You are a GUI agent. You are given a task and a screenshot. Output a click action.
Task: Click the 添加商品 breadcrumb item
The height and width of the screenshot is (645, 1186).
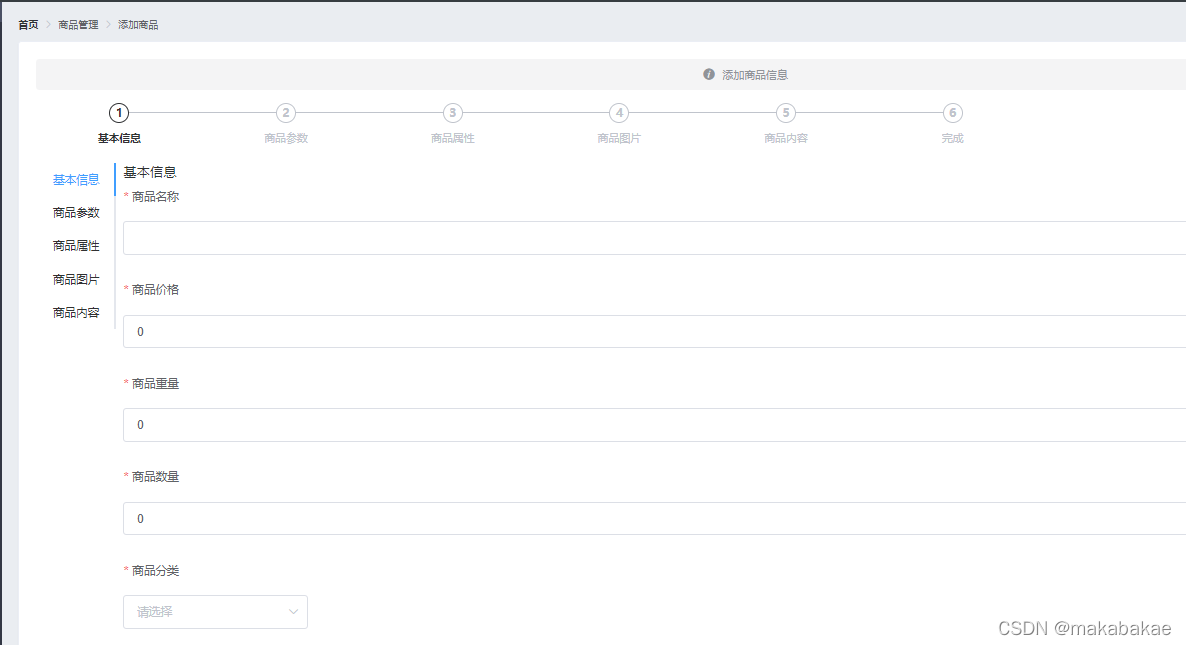[x=138, y=25]
